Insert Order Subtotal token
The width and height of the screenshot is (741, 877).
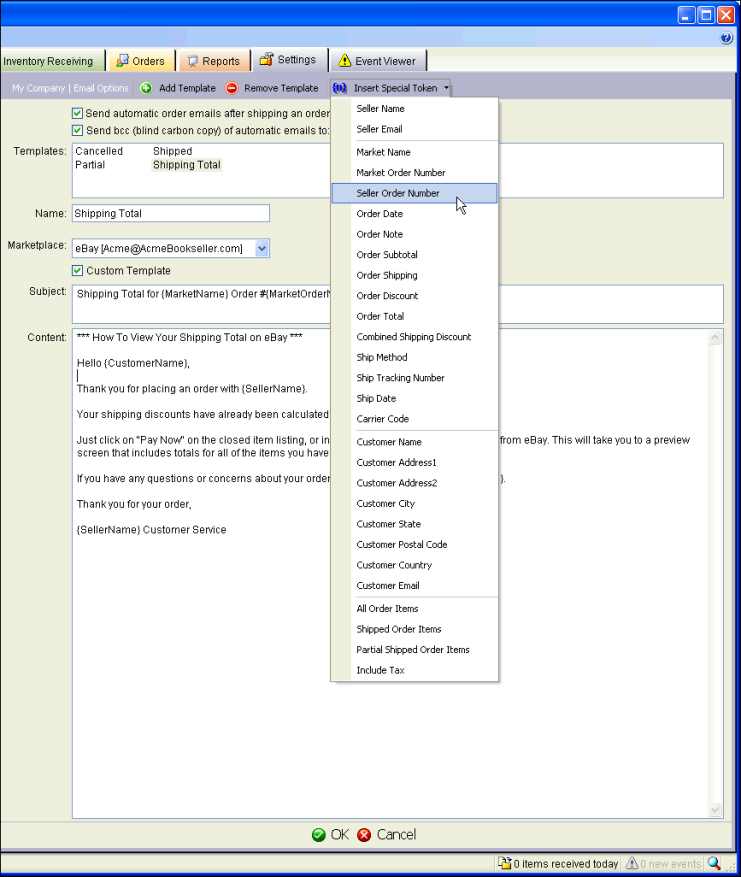pos(414,255)
